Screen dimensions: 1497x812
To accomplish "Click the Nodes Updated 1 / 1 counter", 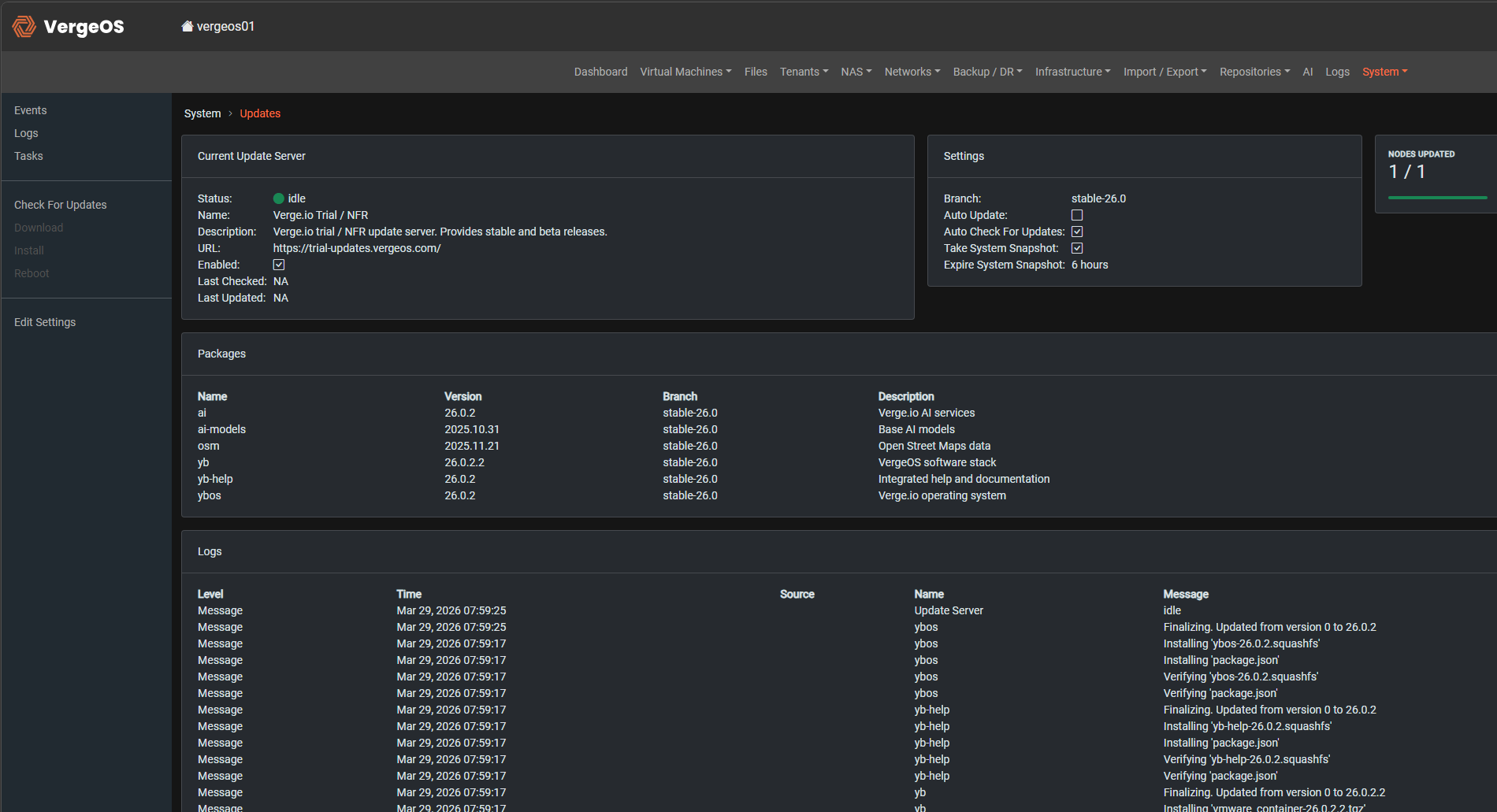I will 1406,172.
